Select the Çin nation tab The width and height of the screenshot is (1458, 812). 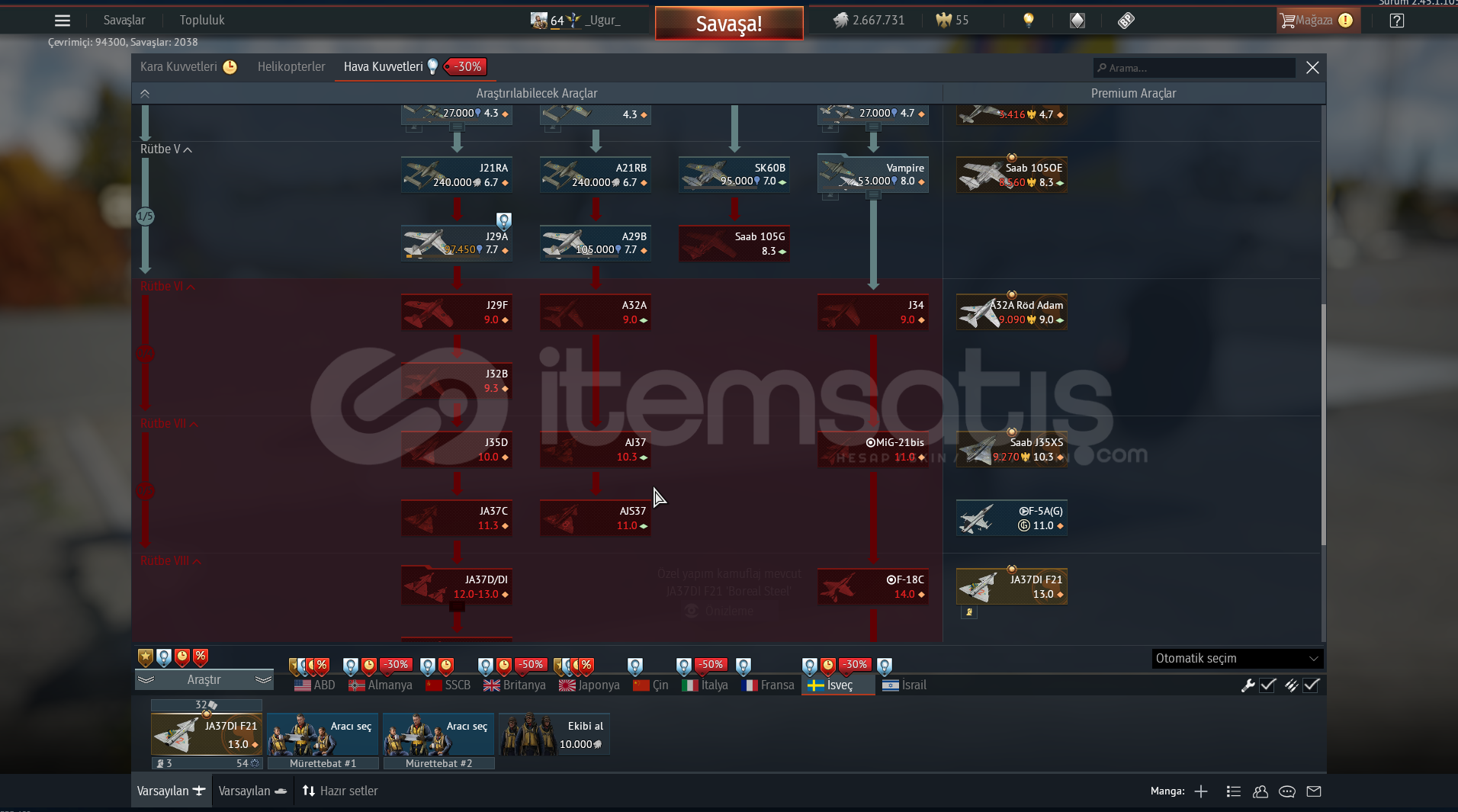point(650,685)
